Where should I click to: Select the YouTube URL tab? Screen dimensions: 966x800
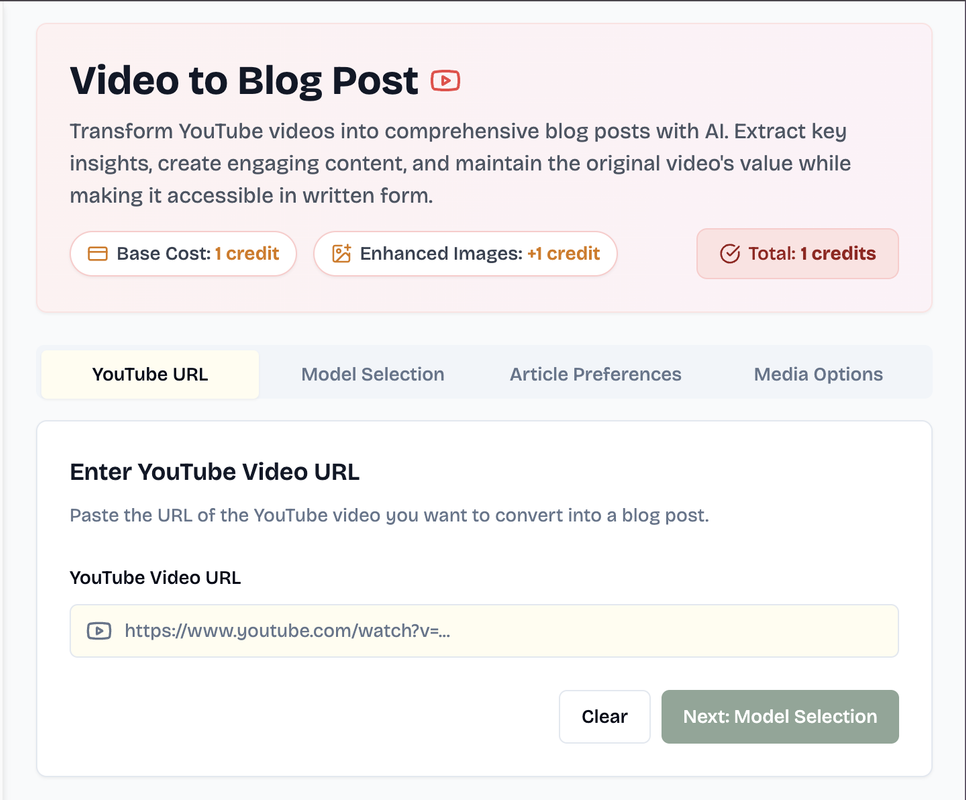(x=150, y=374)
